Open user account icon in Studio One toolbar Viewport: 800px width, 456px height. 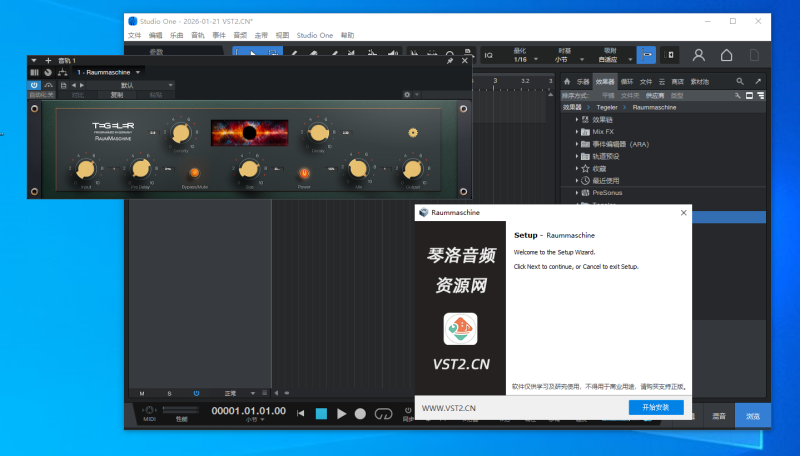(x=698, y=55)
